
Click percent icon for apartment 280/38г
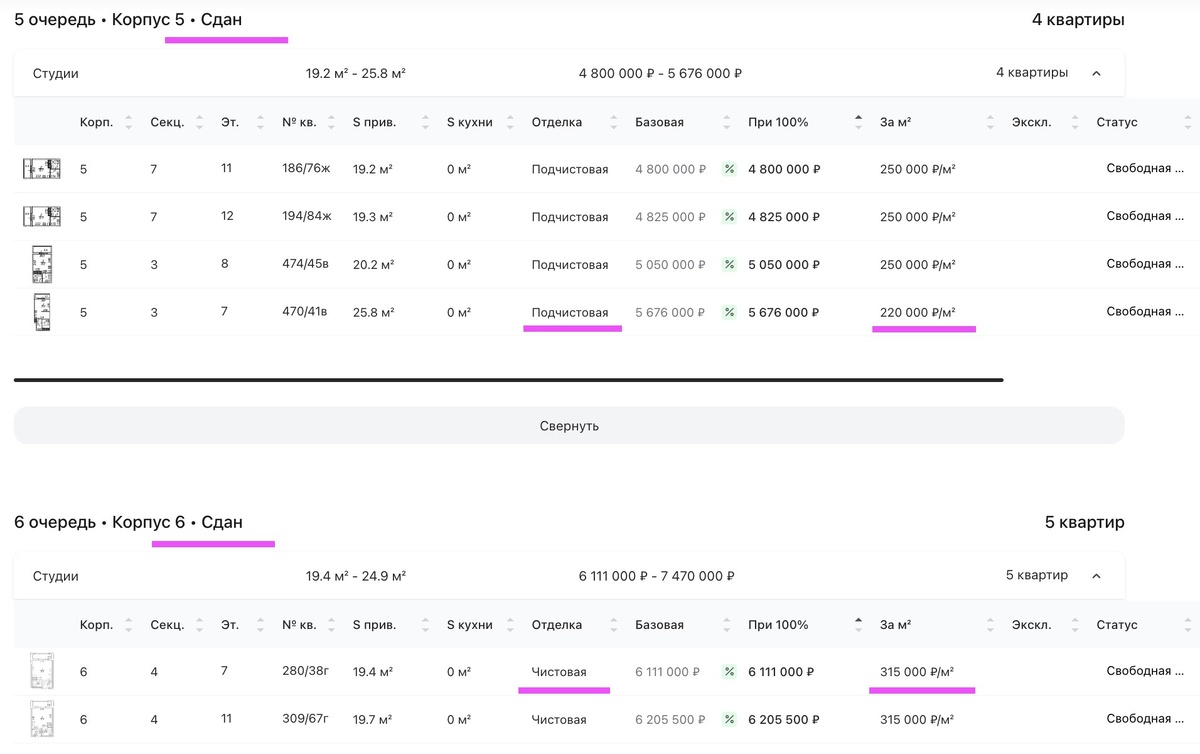(x=729, y=672)
